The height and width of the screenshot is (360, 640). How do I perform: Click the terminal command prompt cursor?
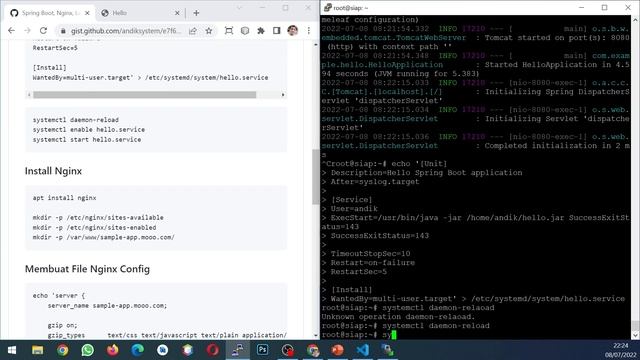394,335
